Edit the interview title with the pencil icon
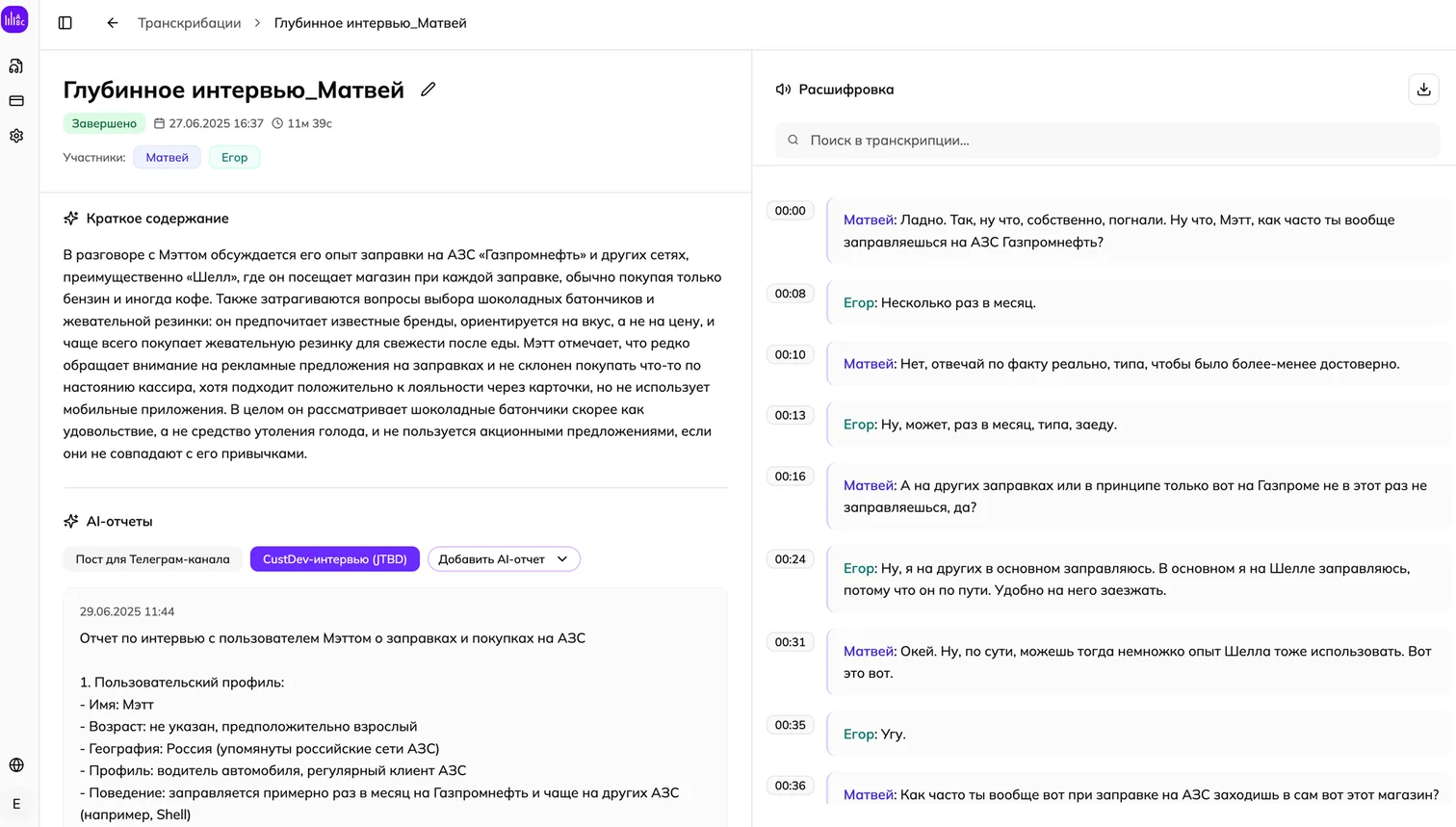1456x827 pixels. 428,89
